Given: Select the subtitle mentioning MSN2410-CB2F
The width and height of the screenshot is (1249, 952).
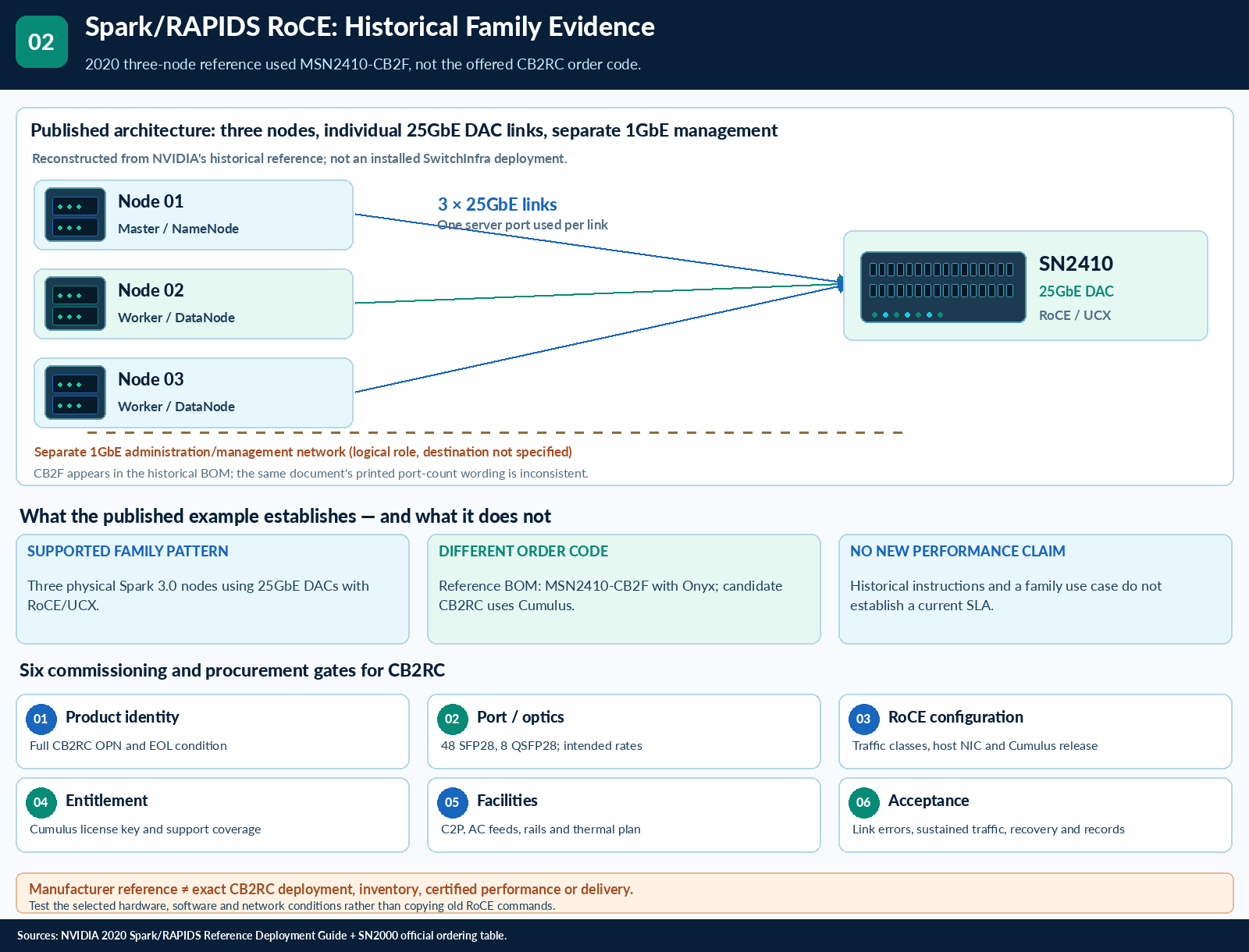Looking at the screenshot, I should (x=363, y=64).
